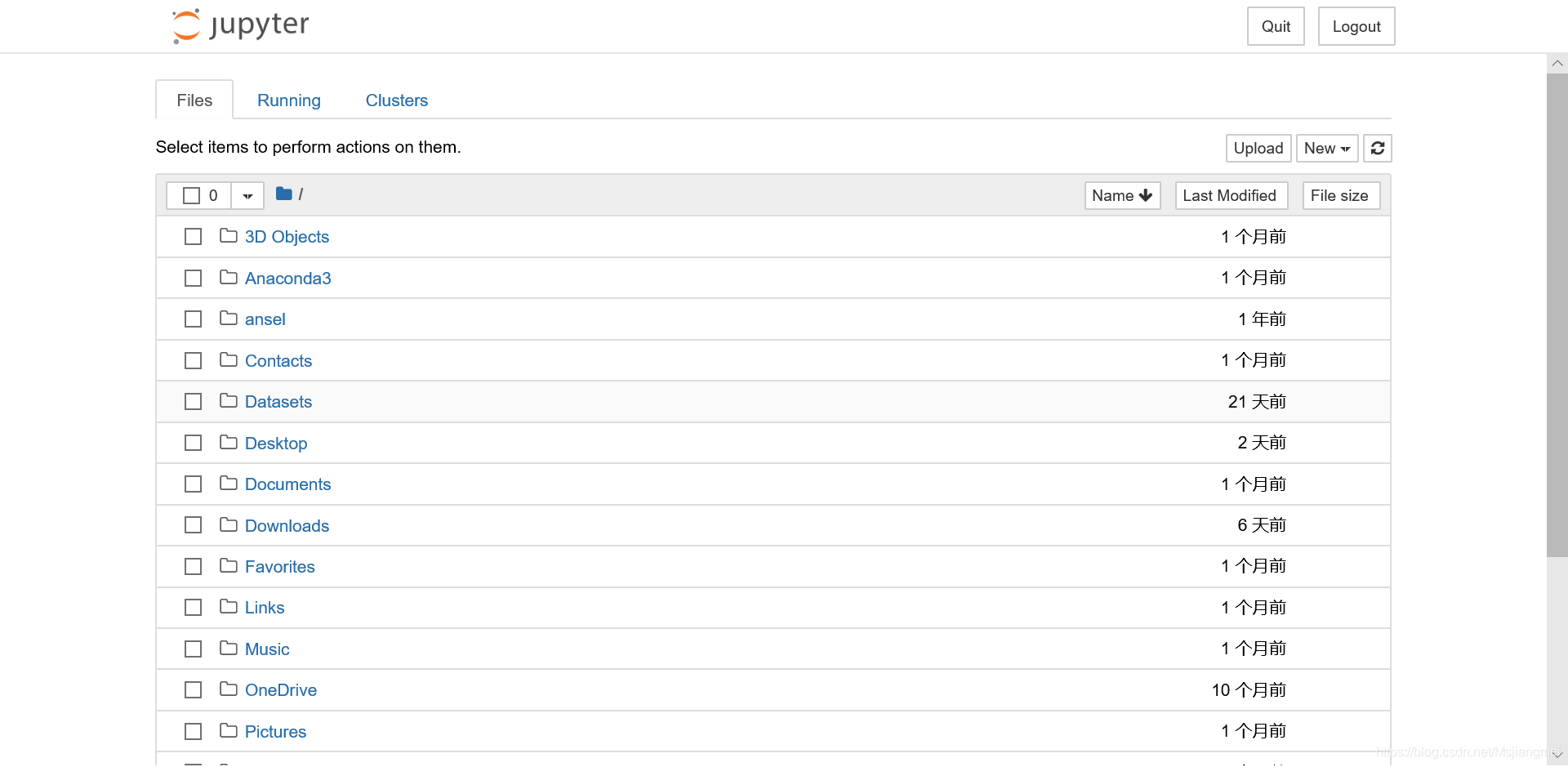Click the '1 年前' modified time for ansel
The height and width of the screenshot is (767, 1568).
pyautogui.click(x=1262, y=319)
